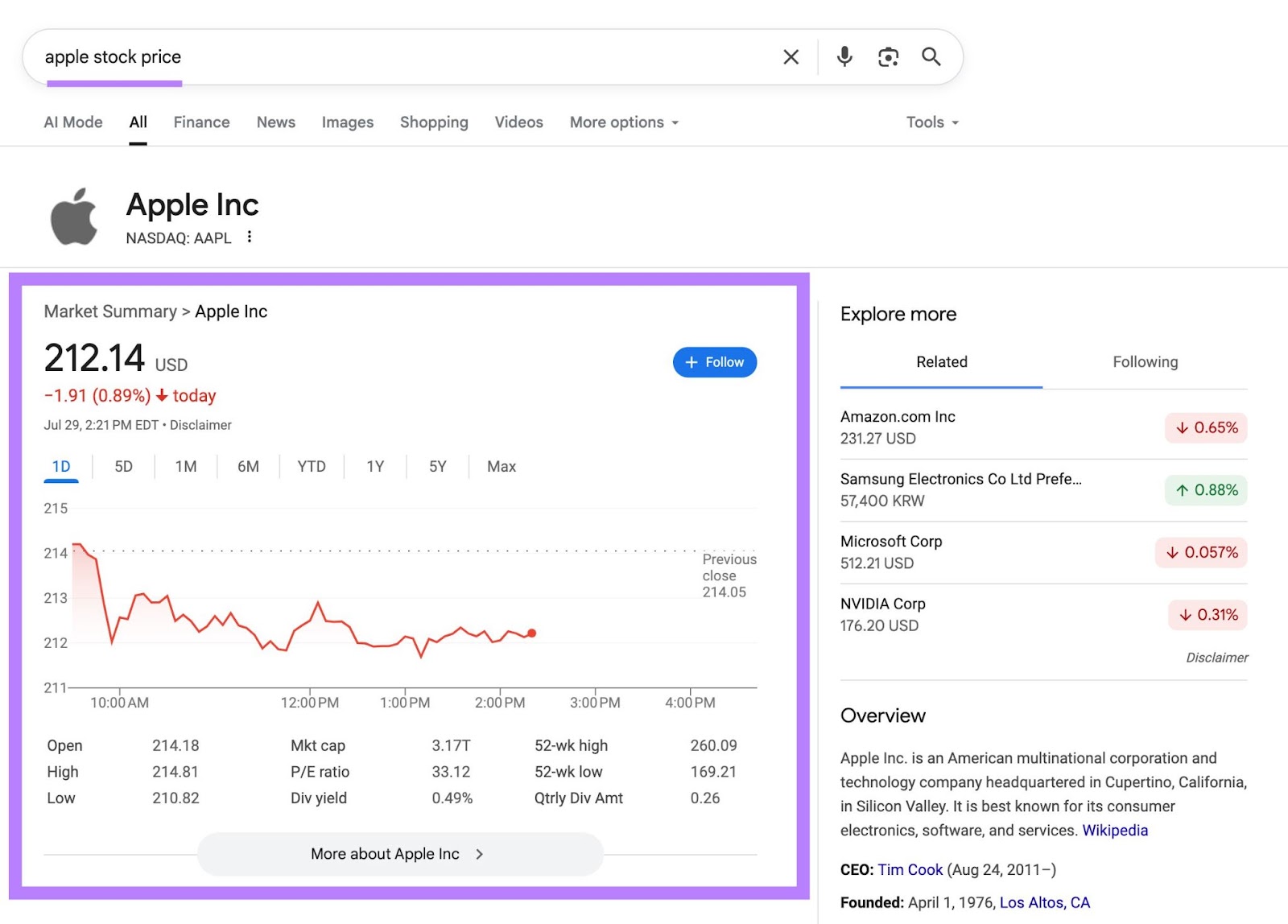The height and width of the screenshot is (924, 1288).
Task: Open the Amazon.com Inc stock row
Action: pyautogui.click(x=1044, y=427)
